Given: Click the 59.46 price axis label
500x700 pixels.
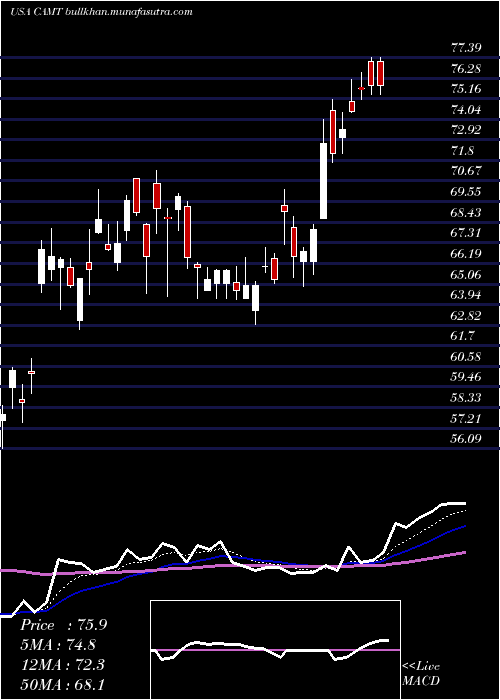Looking at the screenshot, I should [x=466, y=377].
